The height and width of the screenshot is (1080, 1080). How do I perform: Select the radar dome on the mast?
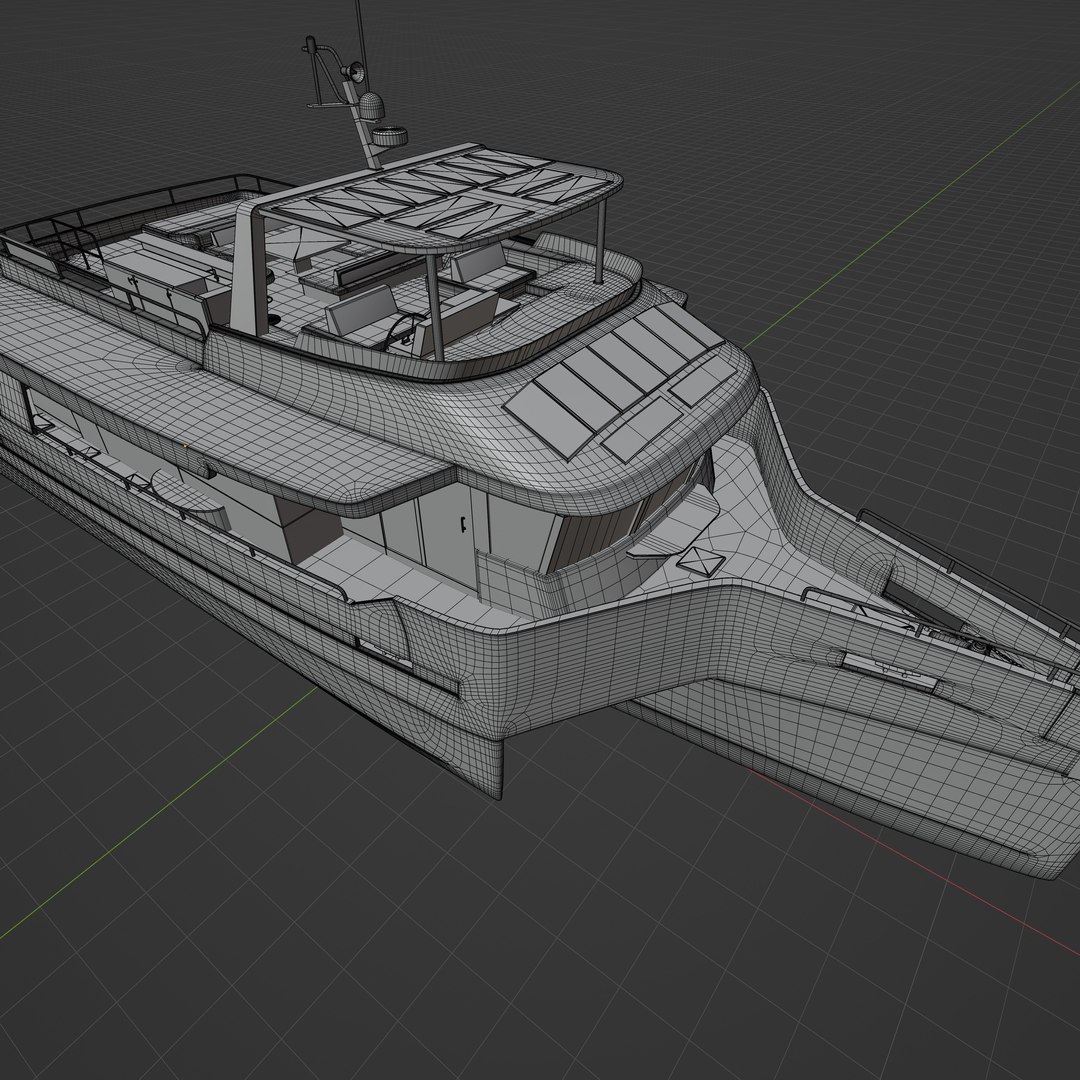tap(371, 104)
